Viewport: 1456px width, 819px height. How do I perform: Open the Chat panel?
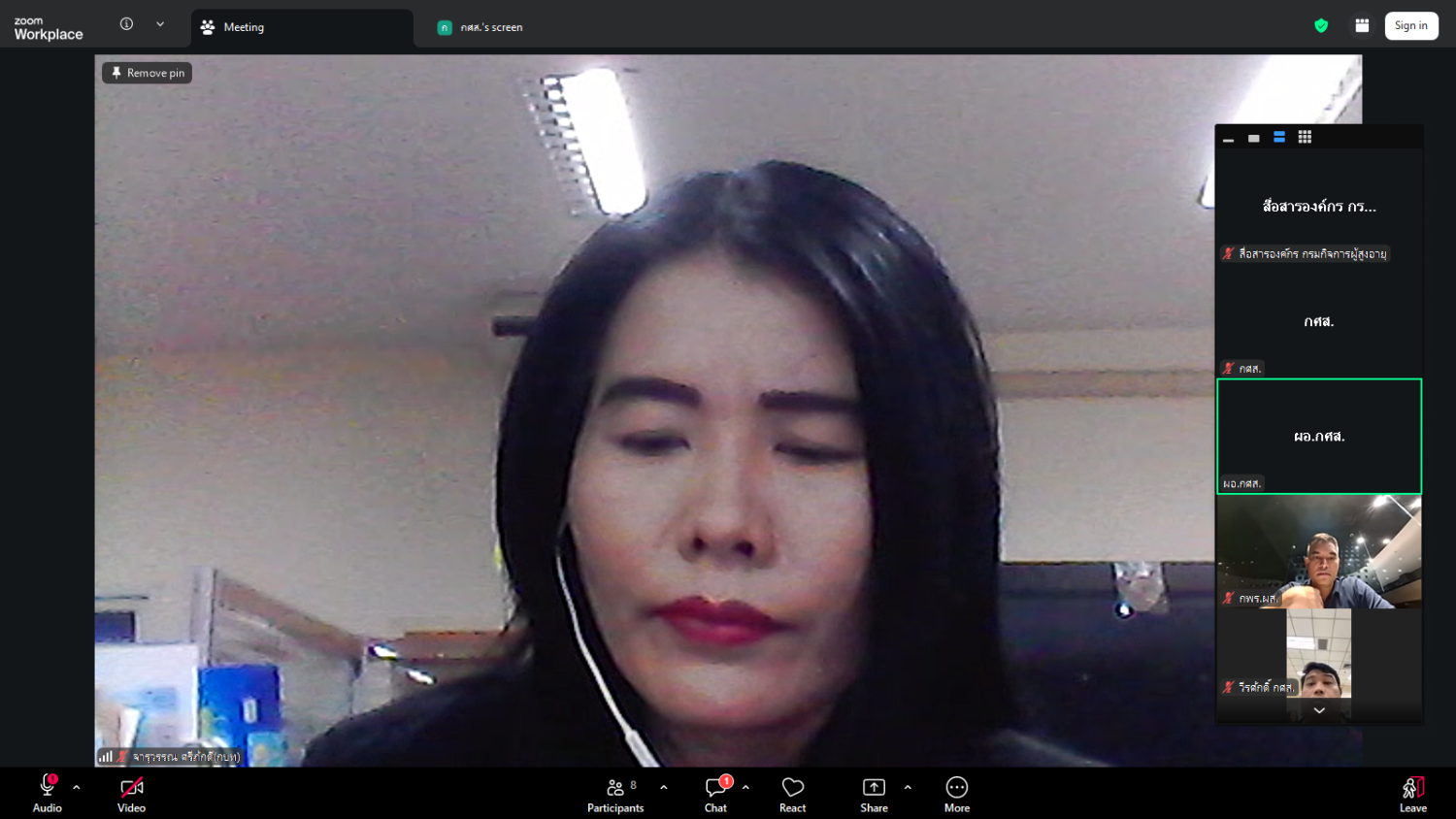[x=716, y=792]
